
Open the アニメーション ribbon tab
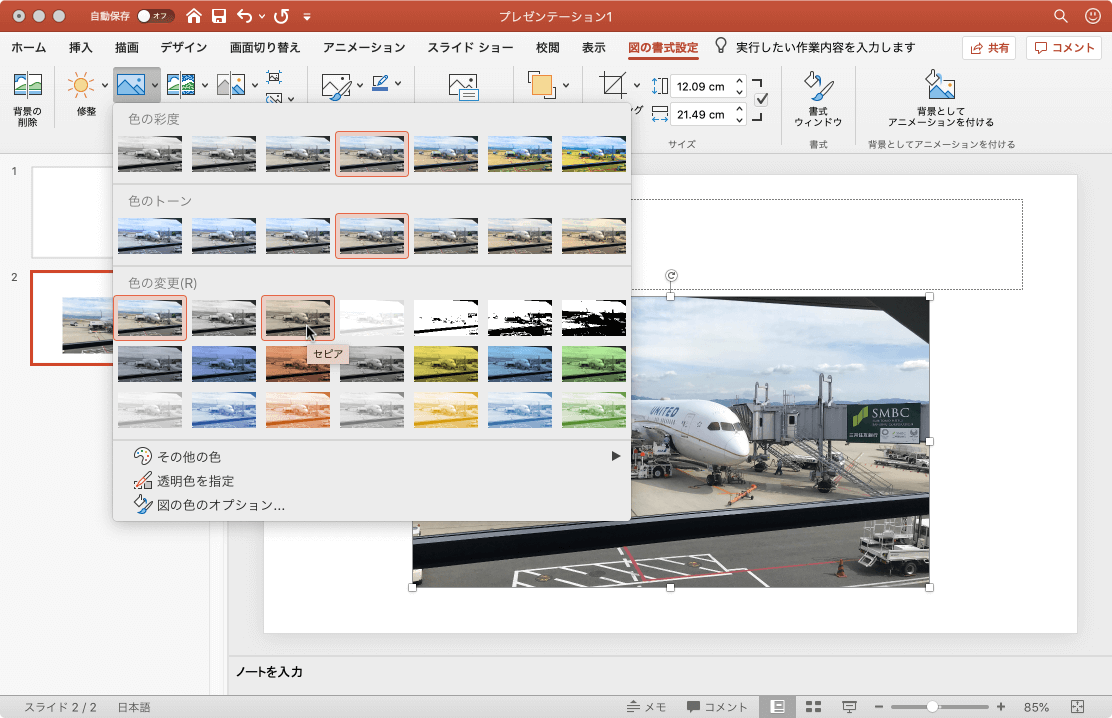pyautogui.click(x=364, y=48)
